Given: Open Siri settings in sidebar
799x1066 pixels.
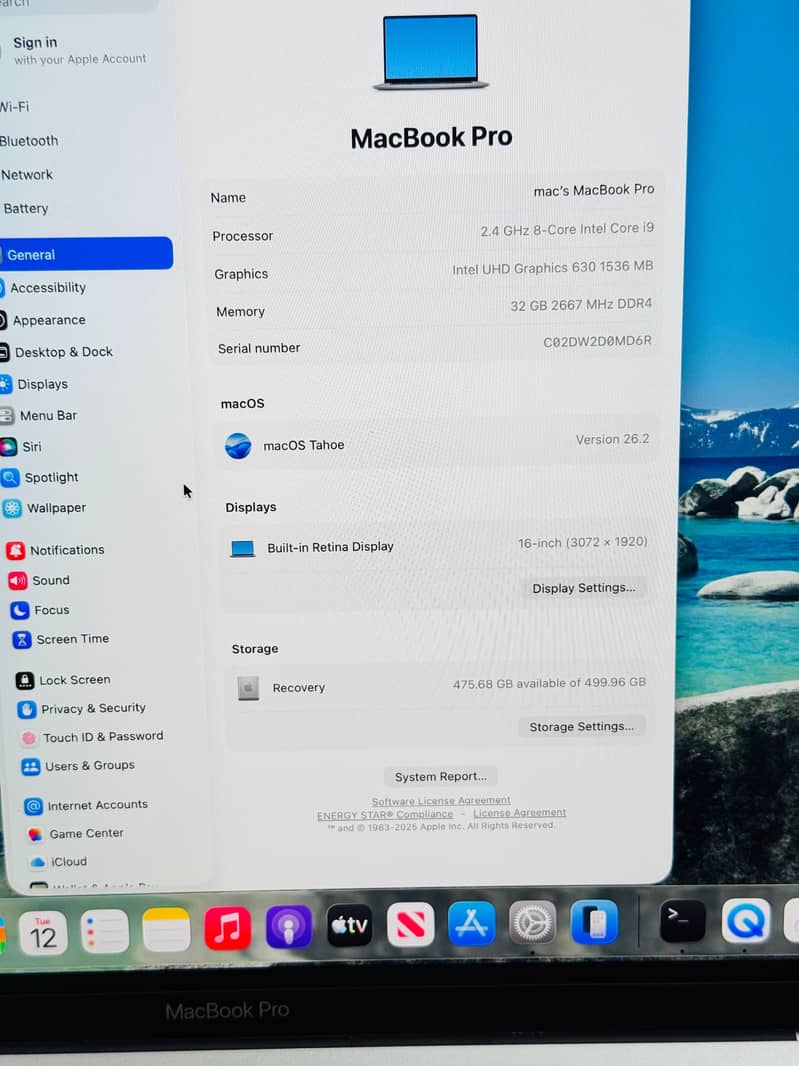Looking at the screenshot, I should coord(21,447).
